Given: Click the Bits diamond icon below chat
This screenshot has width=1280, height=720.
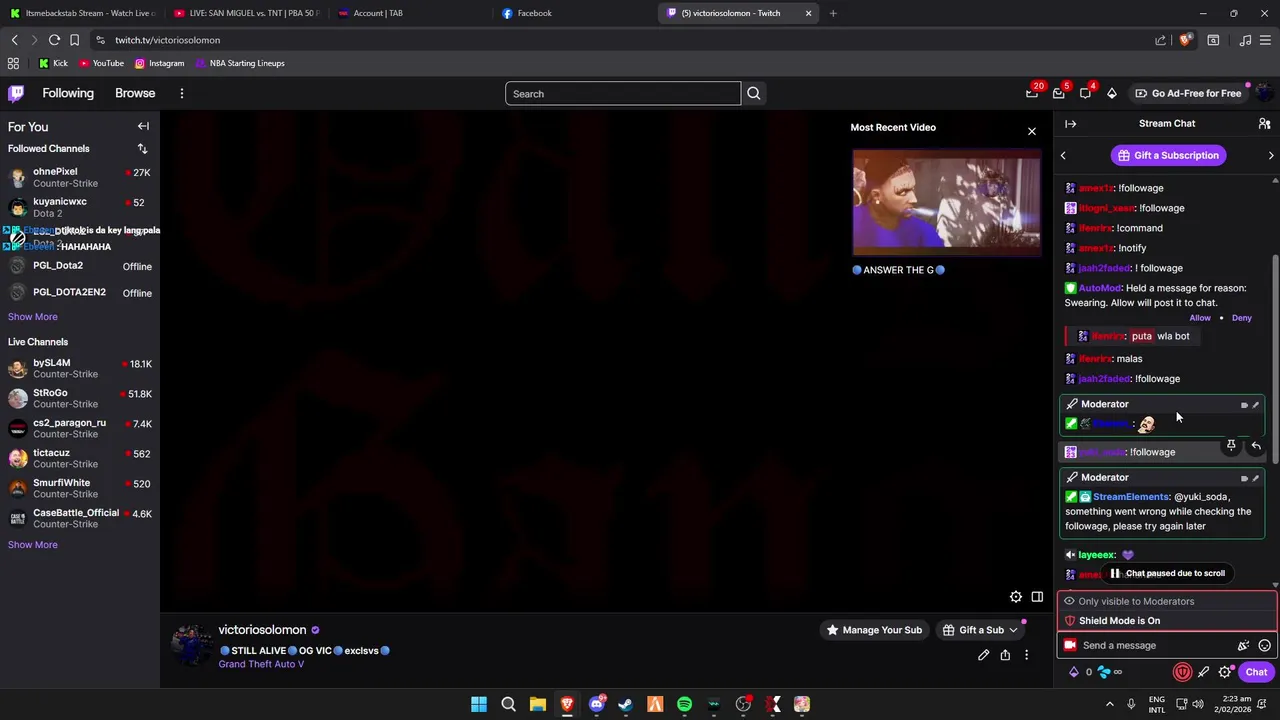Looking at the screenshot, I should (x=1074, y=672).
